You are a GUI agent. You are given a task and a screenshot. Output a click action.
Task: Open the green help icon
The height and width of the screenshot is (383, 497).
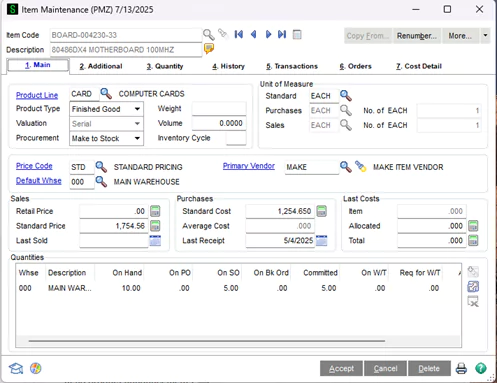pos(481,368)
